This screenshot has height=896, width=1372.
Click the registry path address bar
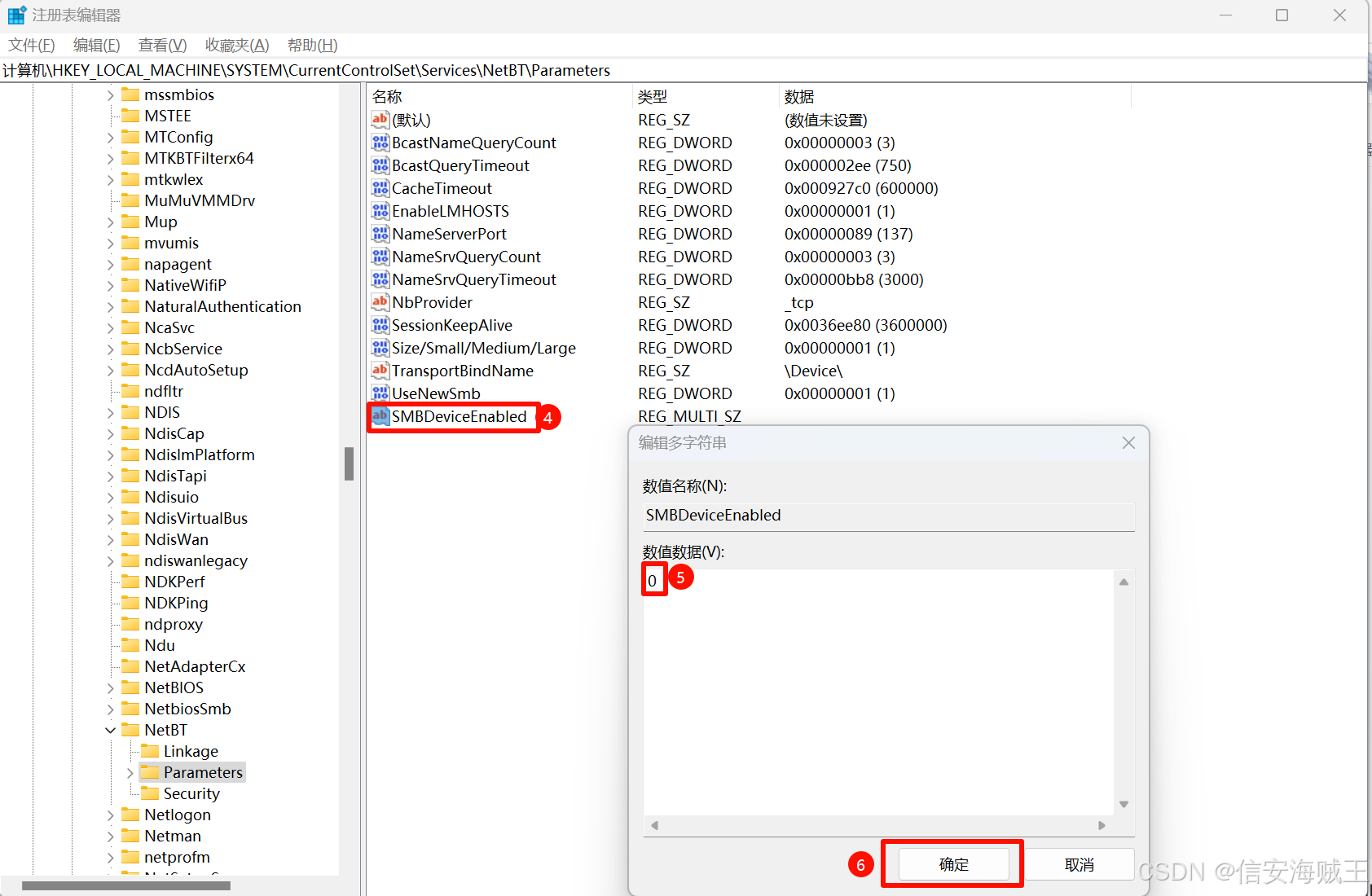(683, 70)
